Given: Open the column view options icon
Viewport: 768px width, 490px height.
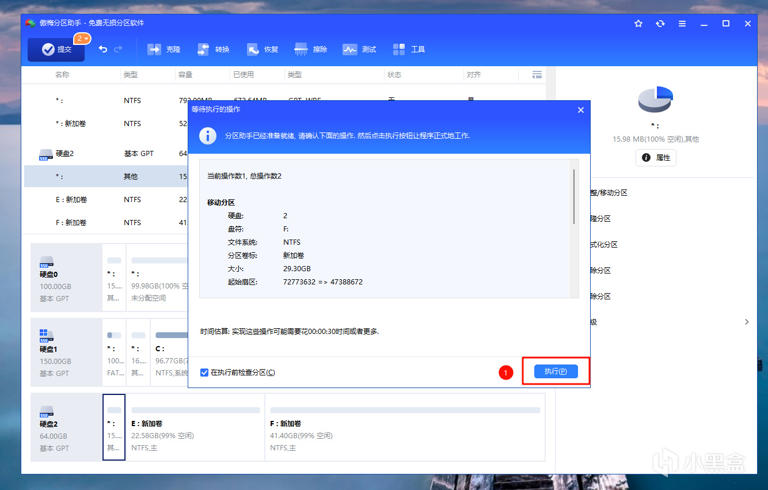Looking at the screenshot, I should tap(537, 74).
